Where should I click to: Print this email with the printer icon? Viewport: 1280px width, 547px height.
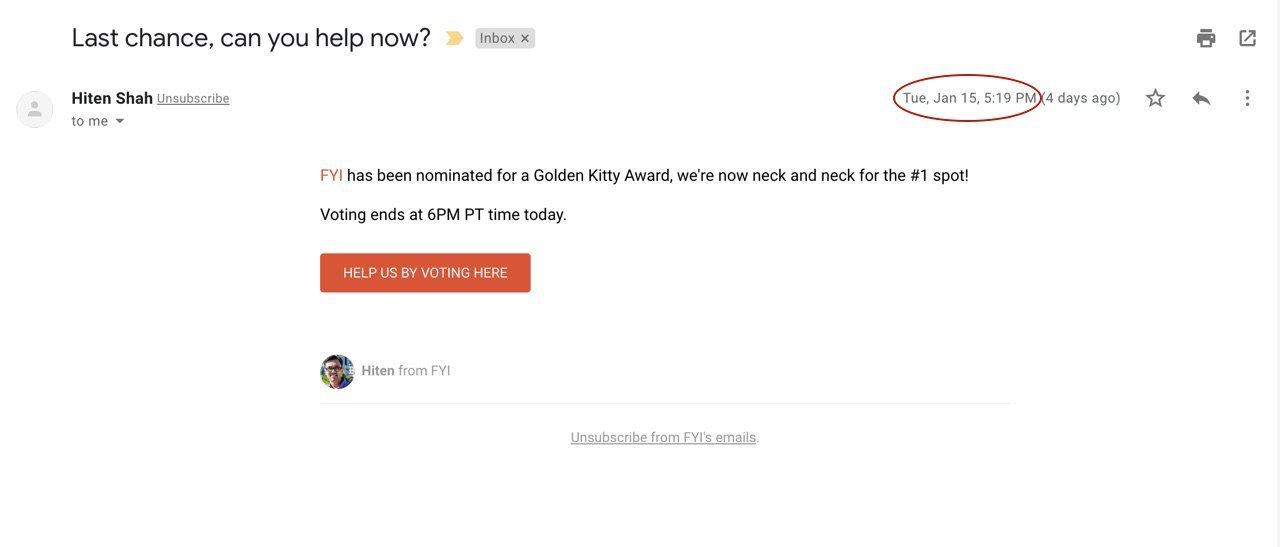[1206, 38]
